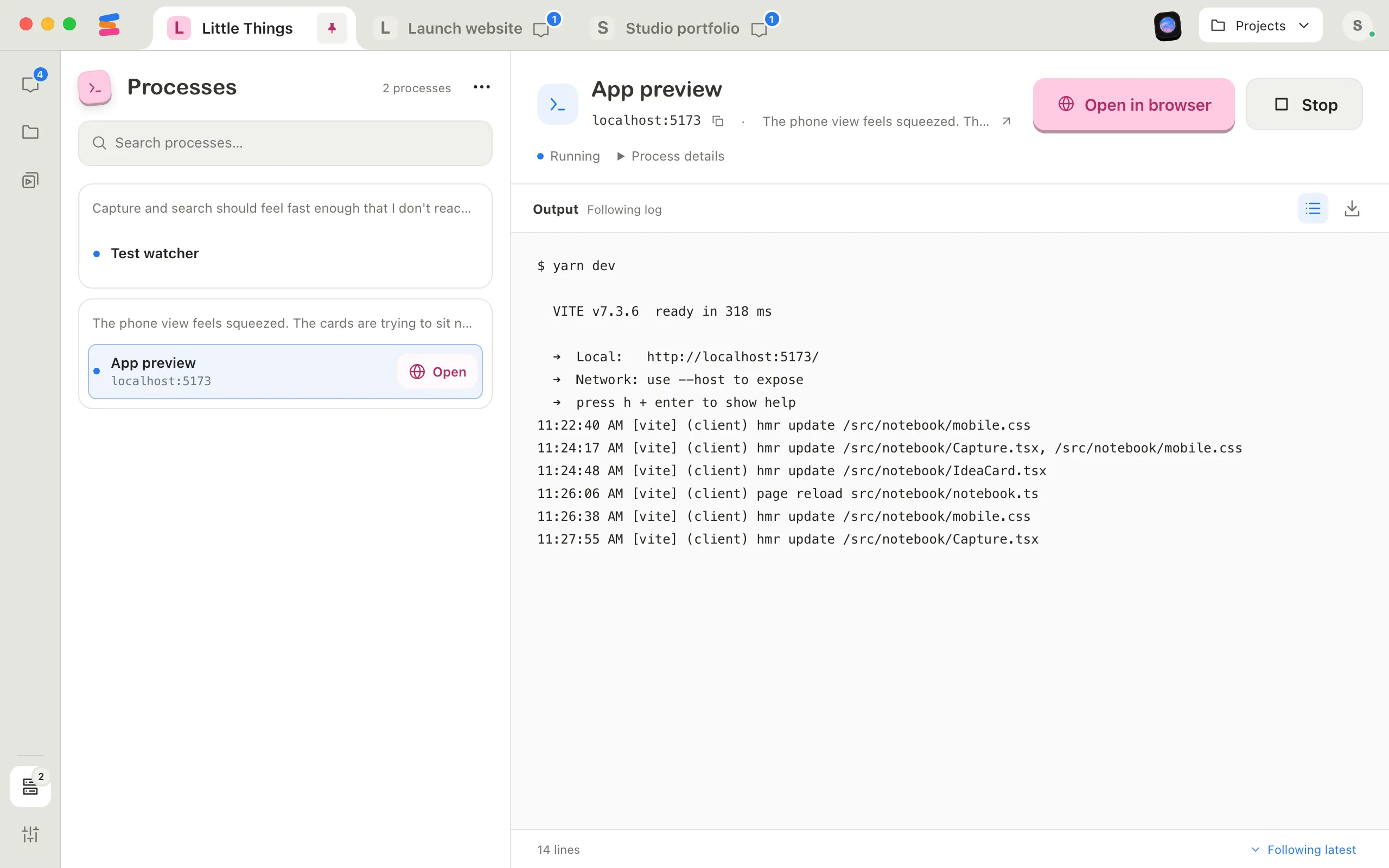Open the media library sidebar icon
1389x868 pixels.
click(x=30, y=181)
